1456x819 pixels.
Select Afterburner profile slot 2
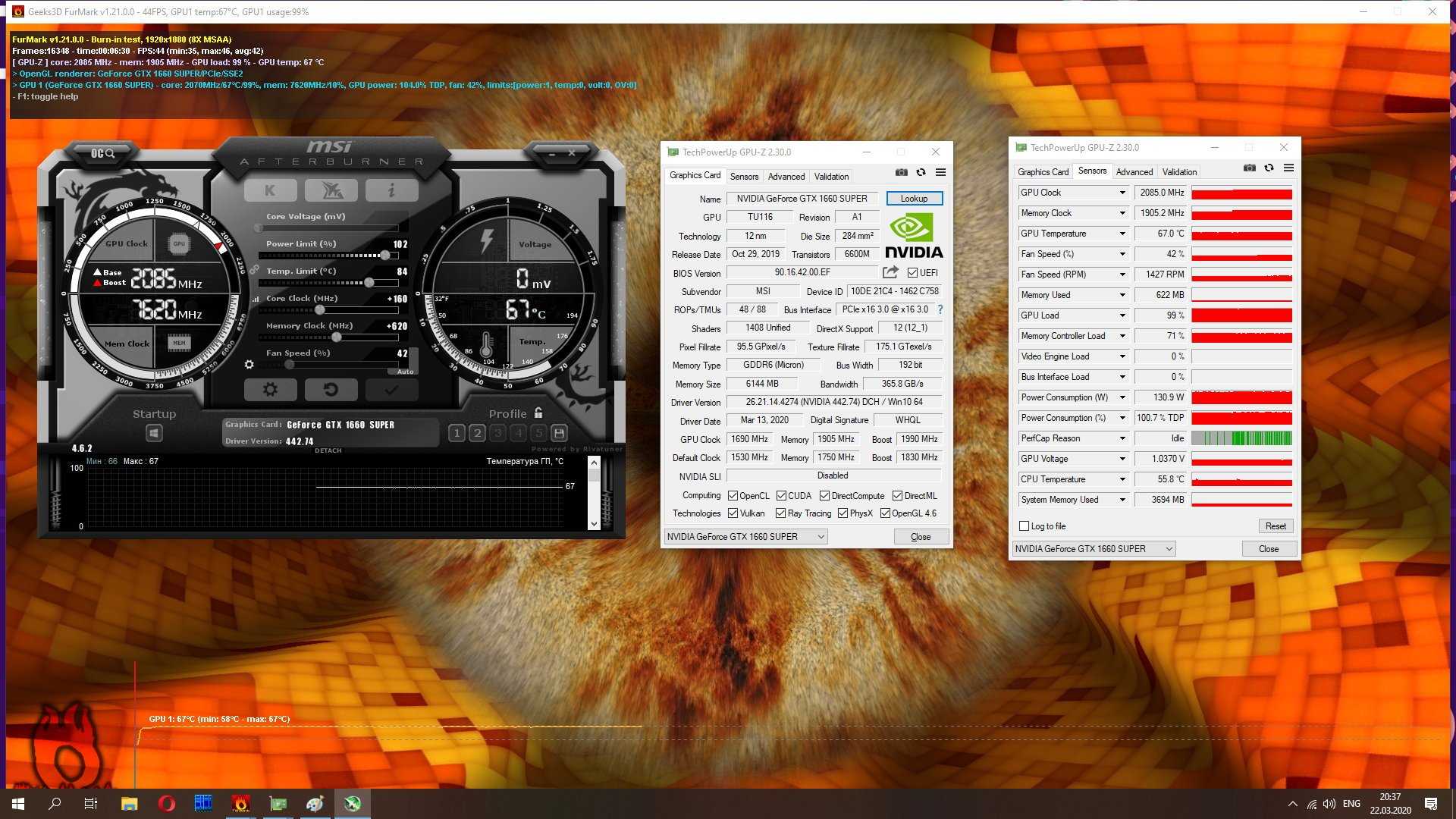(477, 433)
